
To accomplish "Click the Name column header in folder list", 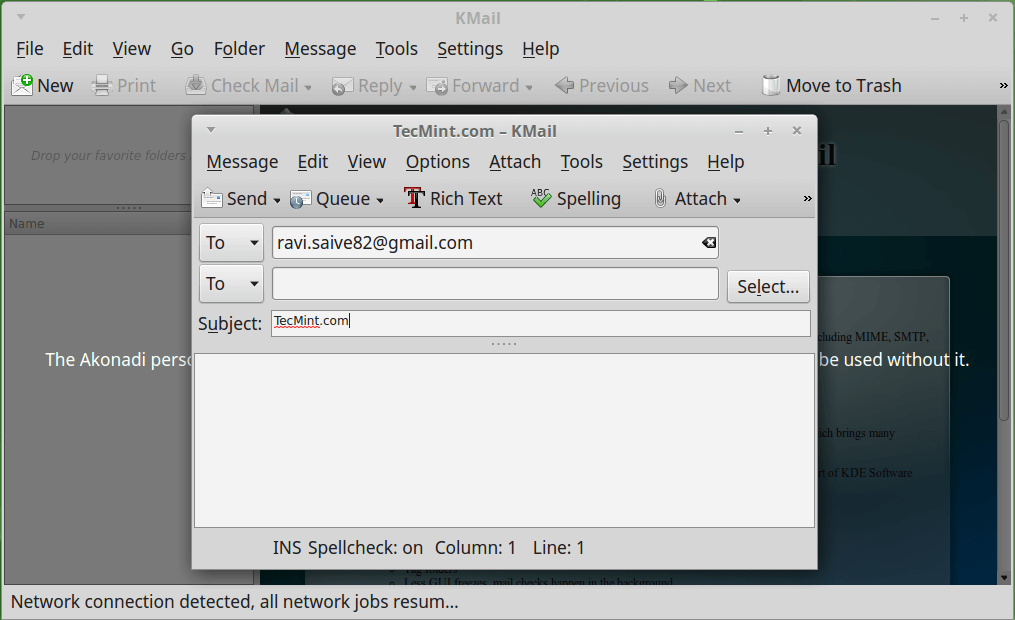I will [98, 223].
